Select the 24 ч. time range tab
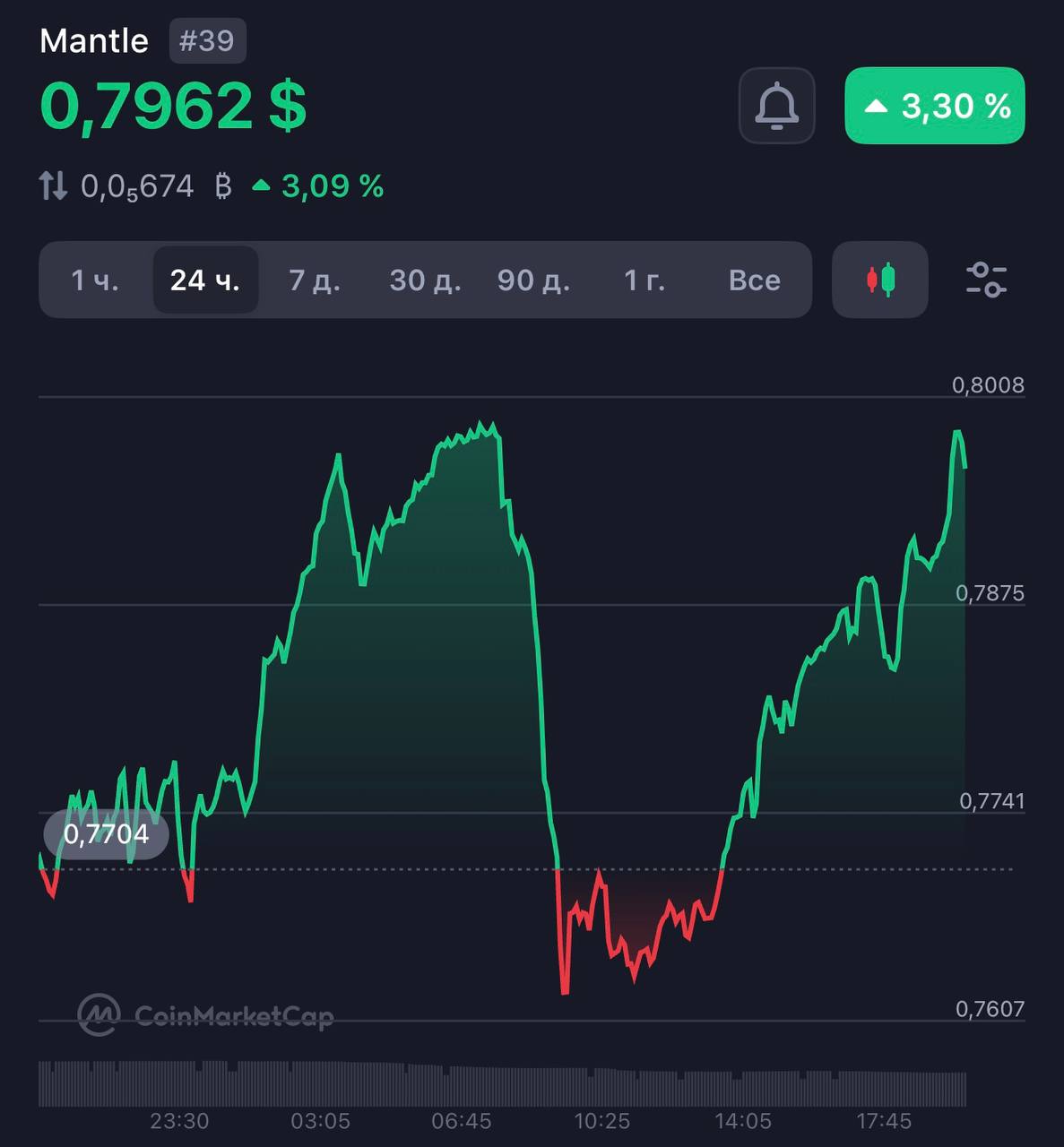The image size is (1064, 1147). pos(205,280)
